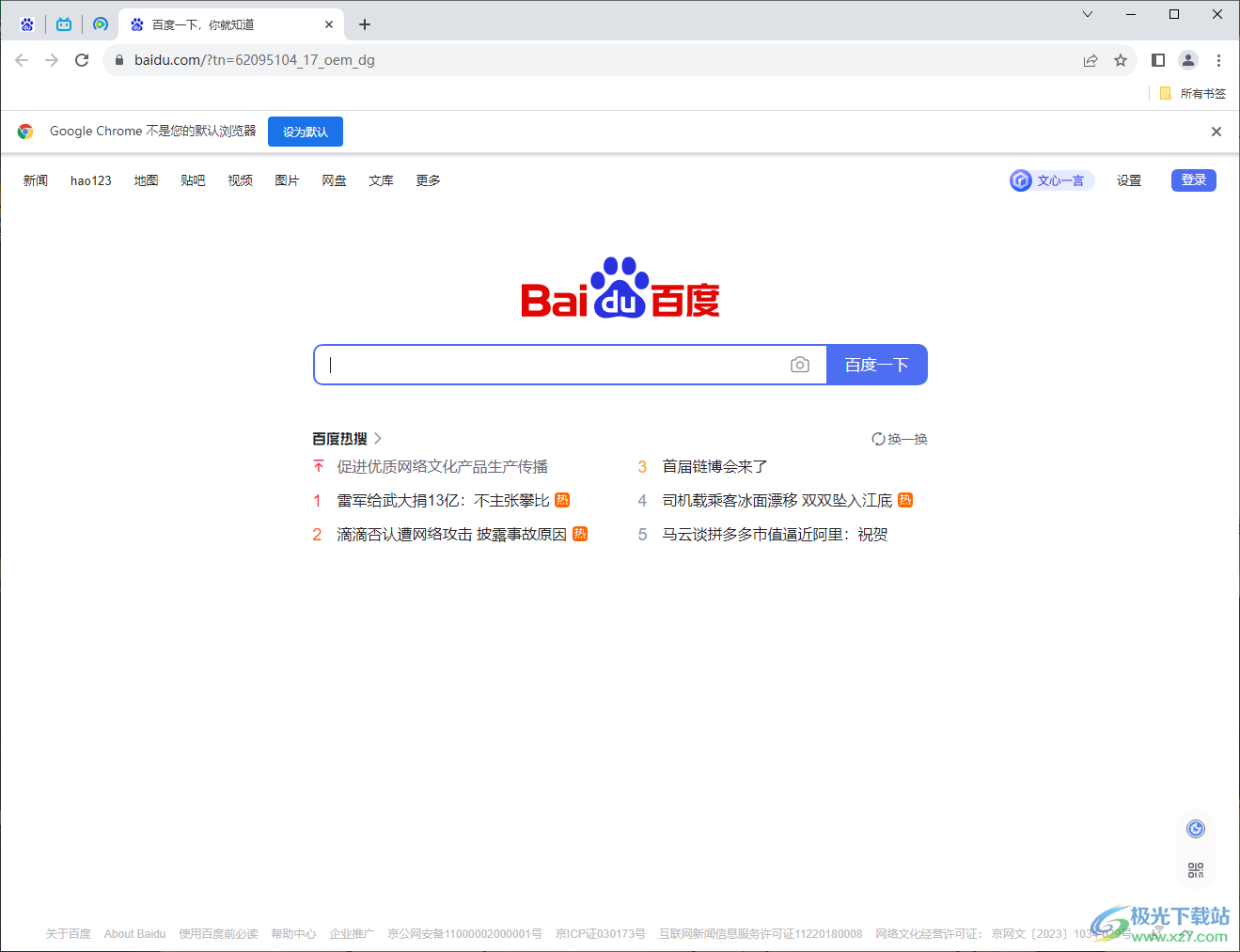This screenshot has height=952, width=1240.
Task: Open 马云谈拼多多市值 news item
Action: pyautogui.click(x=775, y=535)
